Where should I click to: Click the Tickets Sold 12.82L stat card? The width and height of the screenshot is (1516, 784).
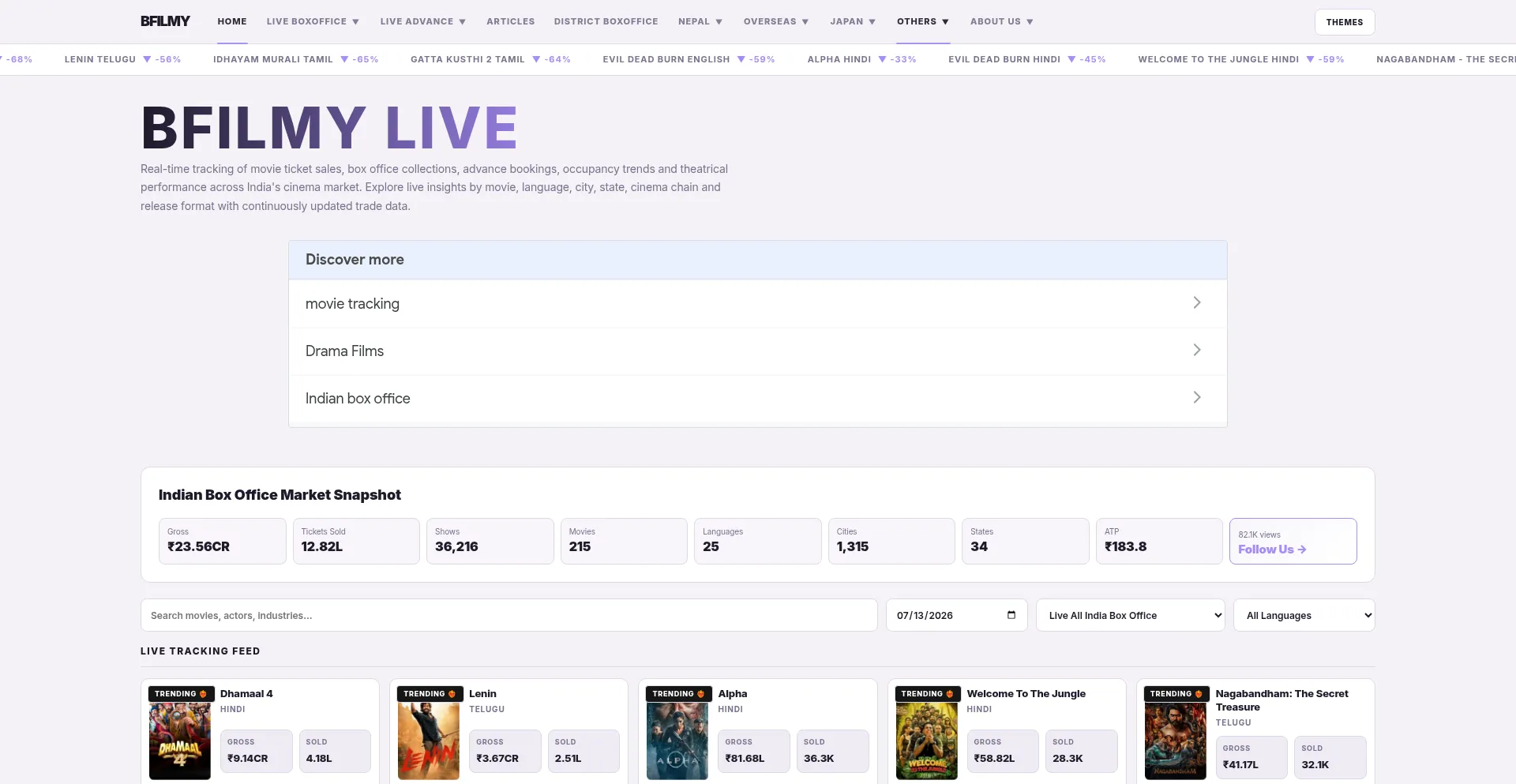[x=356, y=541]
